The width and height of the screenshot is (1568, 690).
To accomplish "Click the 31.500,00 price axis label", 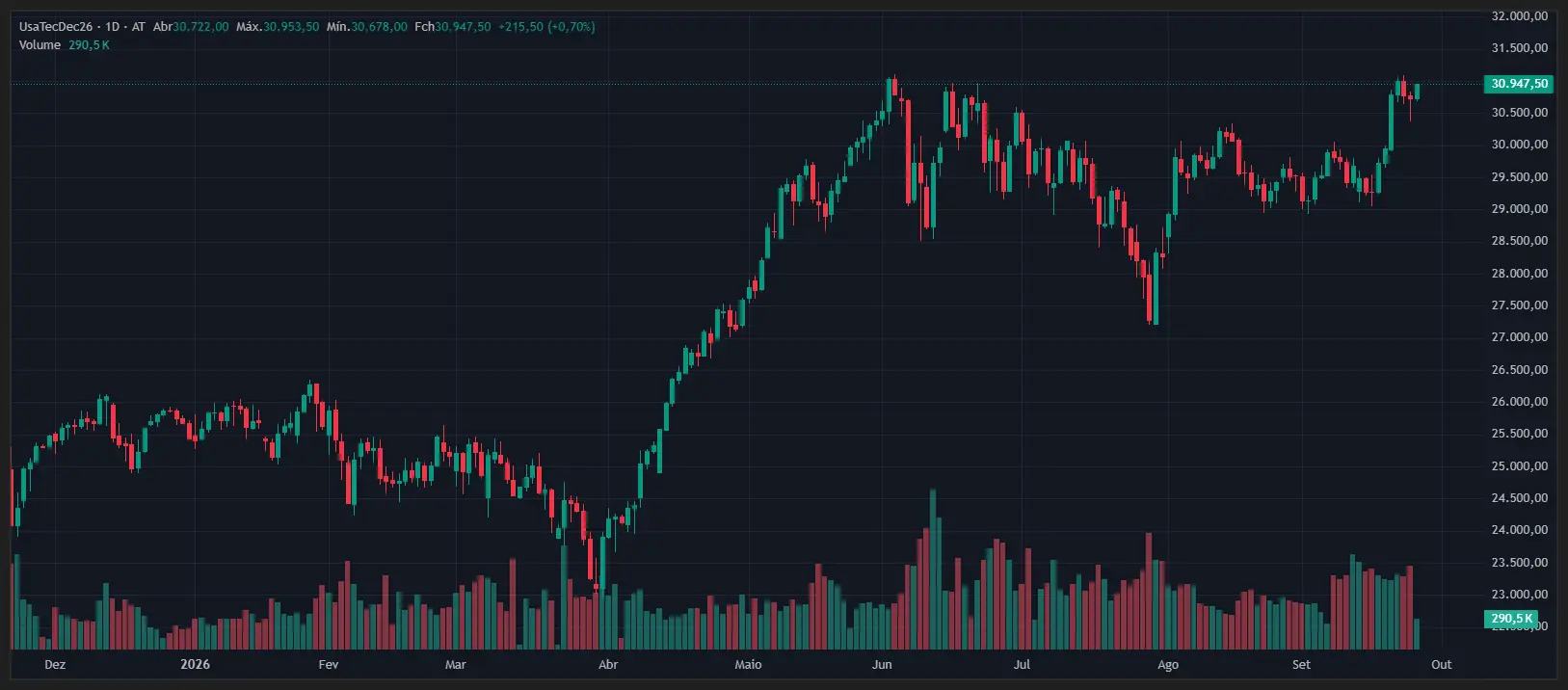I will [x=1520, y=48].
